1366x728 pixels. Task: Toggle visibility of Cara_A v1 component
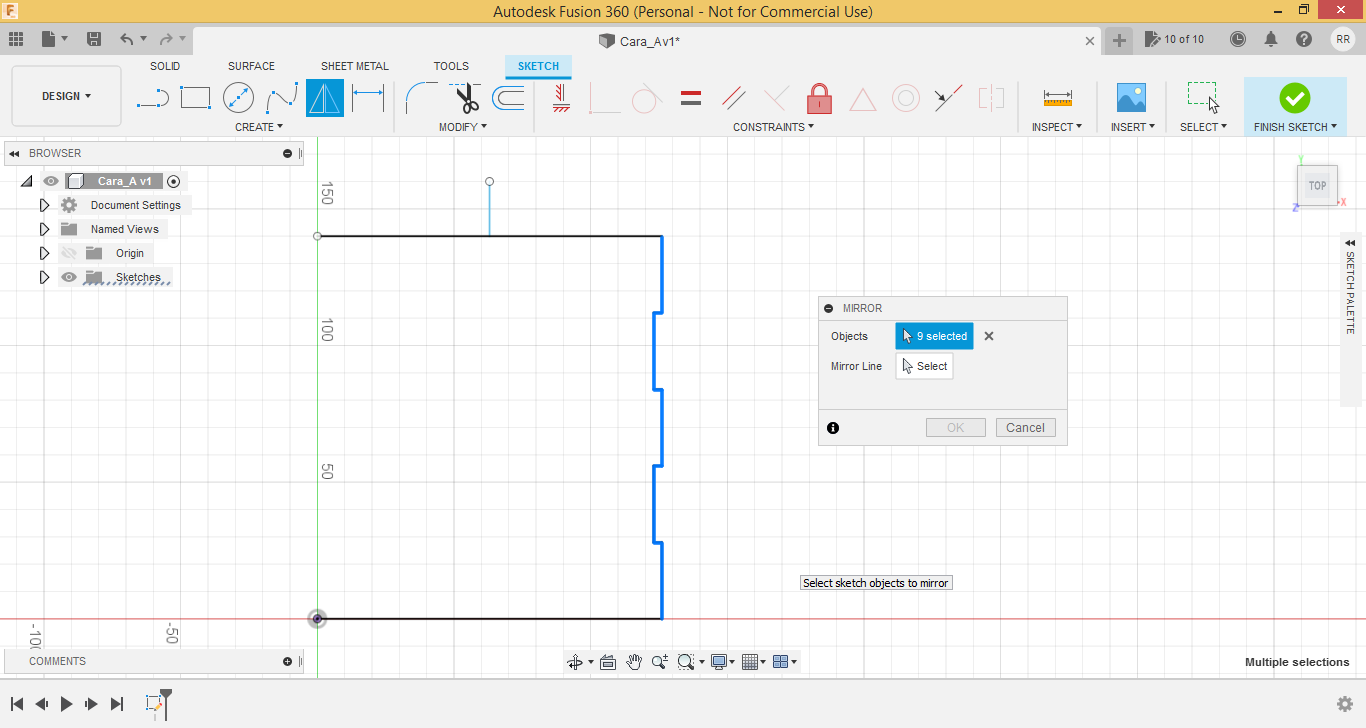51,181
